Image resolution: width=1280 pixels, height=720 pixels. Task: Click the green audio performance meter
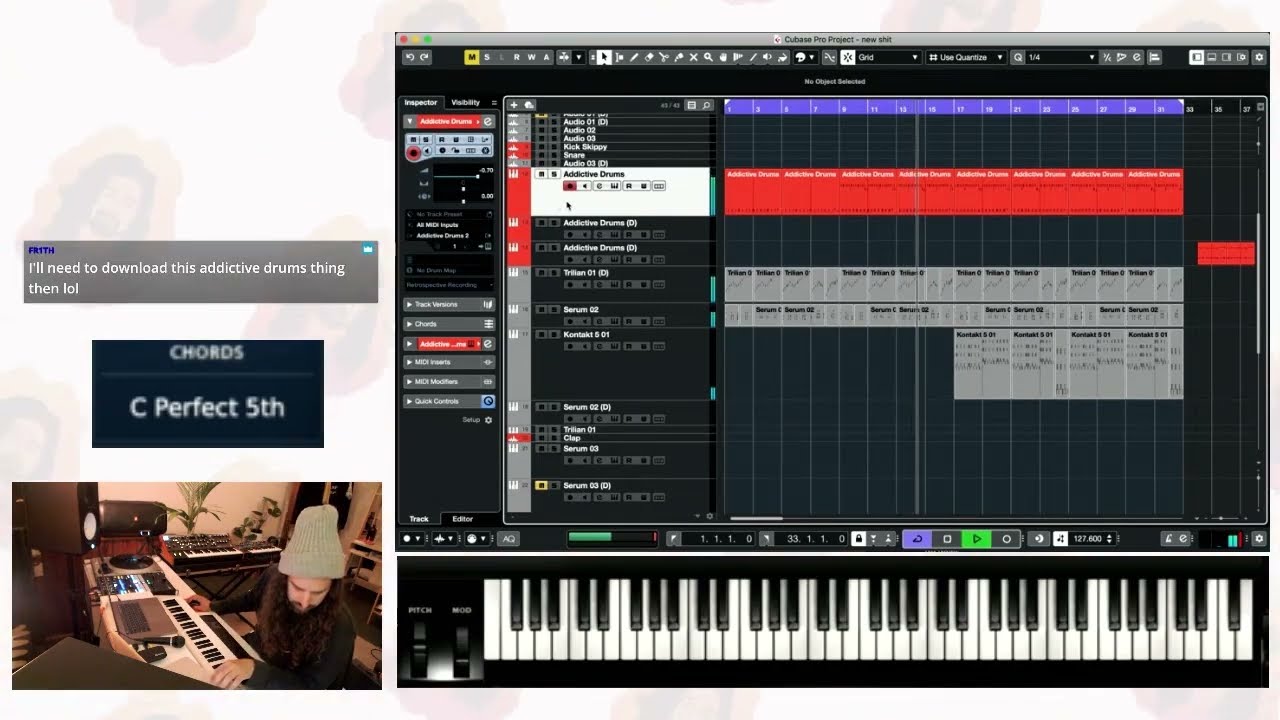[x=611, y=539]
